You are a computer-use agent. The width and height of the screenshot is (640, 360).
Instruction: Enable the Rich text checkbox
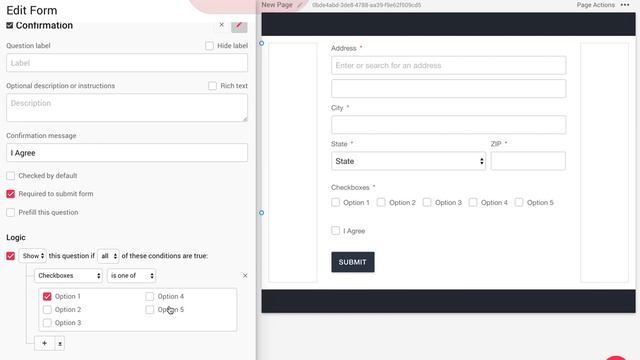coord(212,86)
